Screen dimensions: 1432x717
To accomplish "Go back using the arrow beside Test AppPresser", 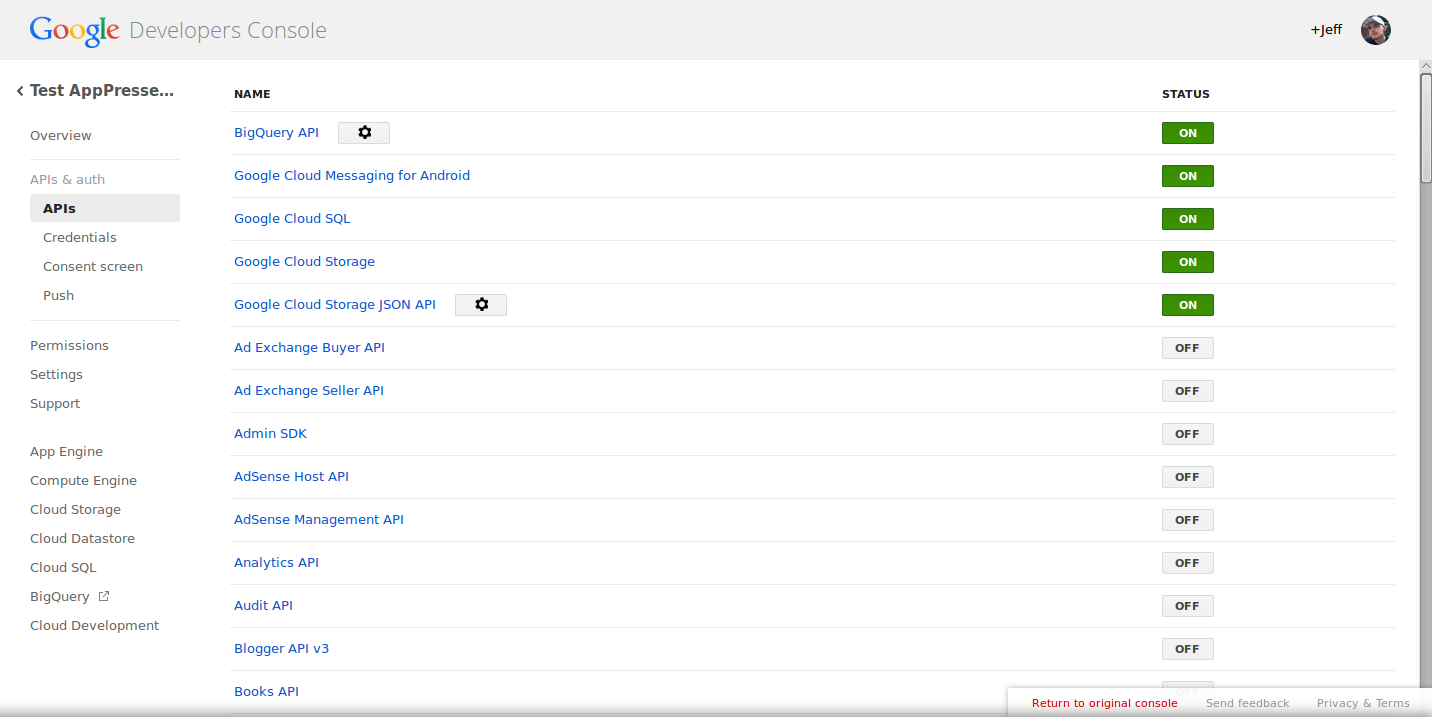I will (x=20, y=91).
